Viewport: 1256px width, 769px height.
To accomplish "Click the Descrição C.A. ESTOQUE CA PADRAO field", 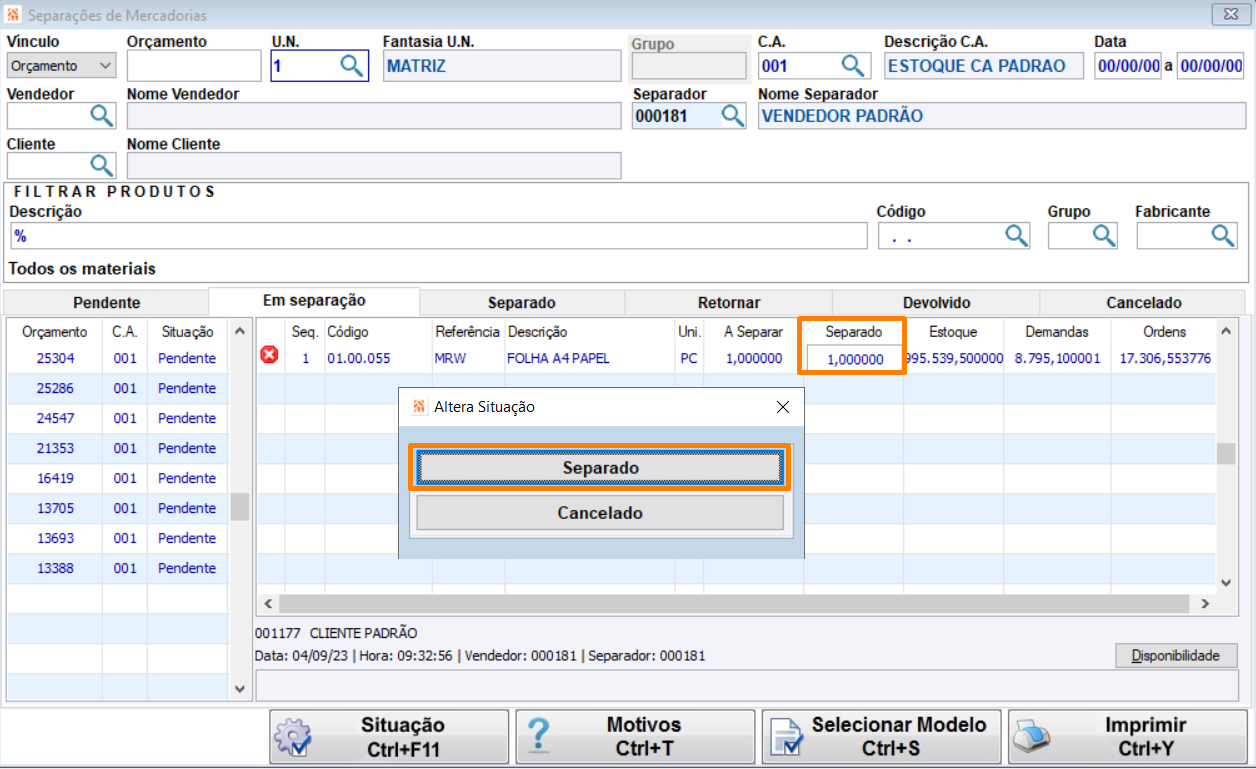I will pyautogui.click(x=984, y=66).
